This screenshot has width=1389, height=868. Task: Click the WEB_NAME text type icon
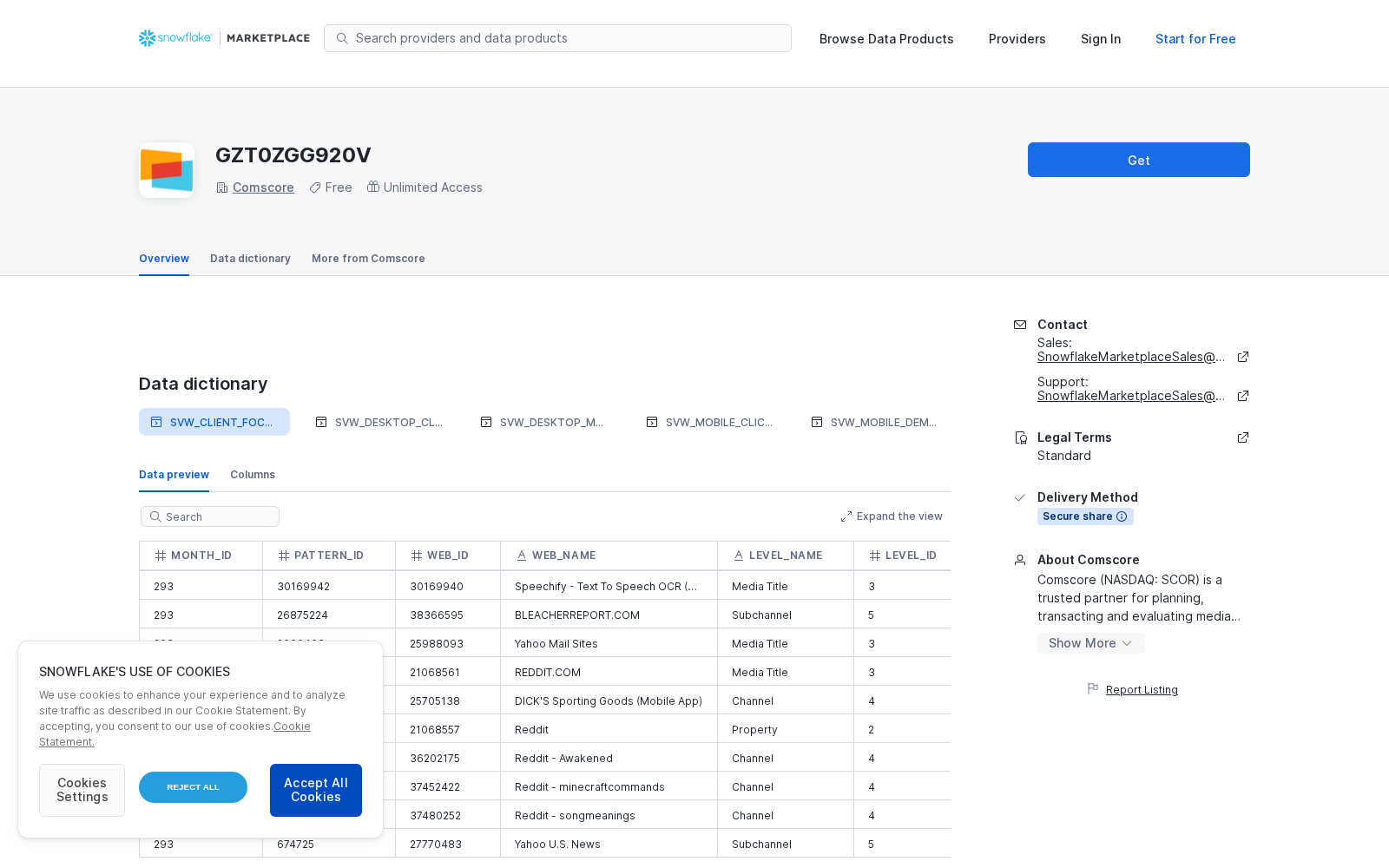[x=522, y=556]
